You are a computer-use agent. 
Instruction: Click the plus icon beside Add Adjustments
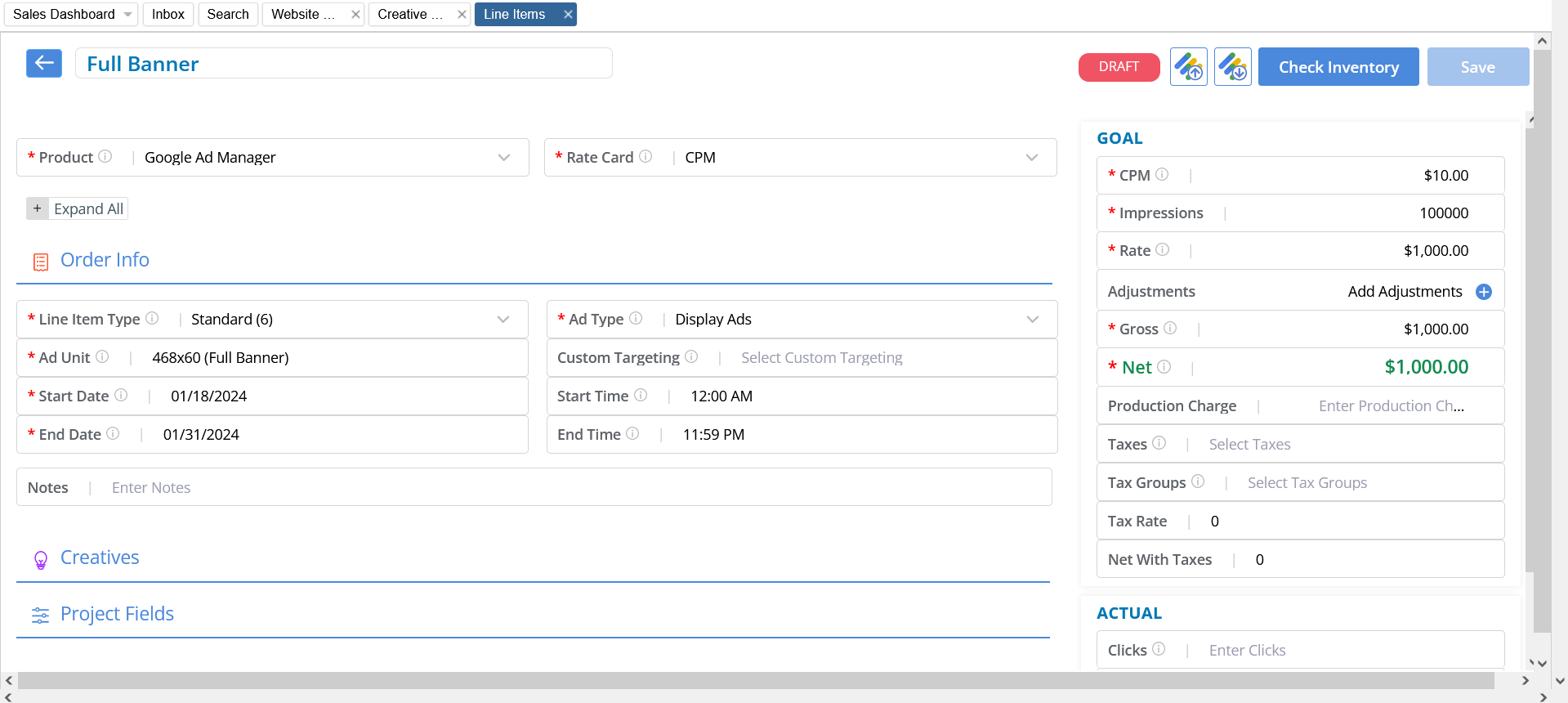click(1484, 292)
